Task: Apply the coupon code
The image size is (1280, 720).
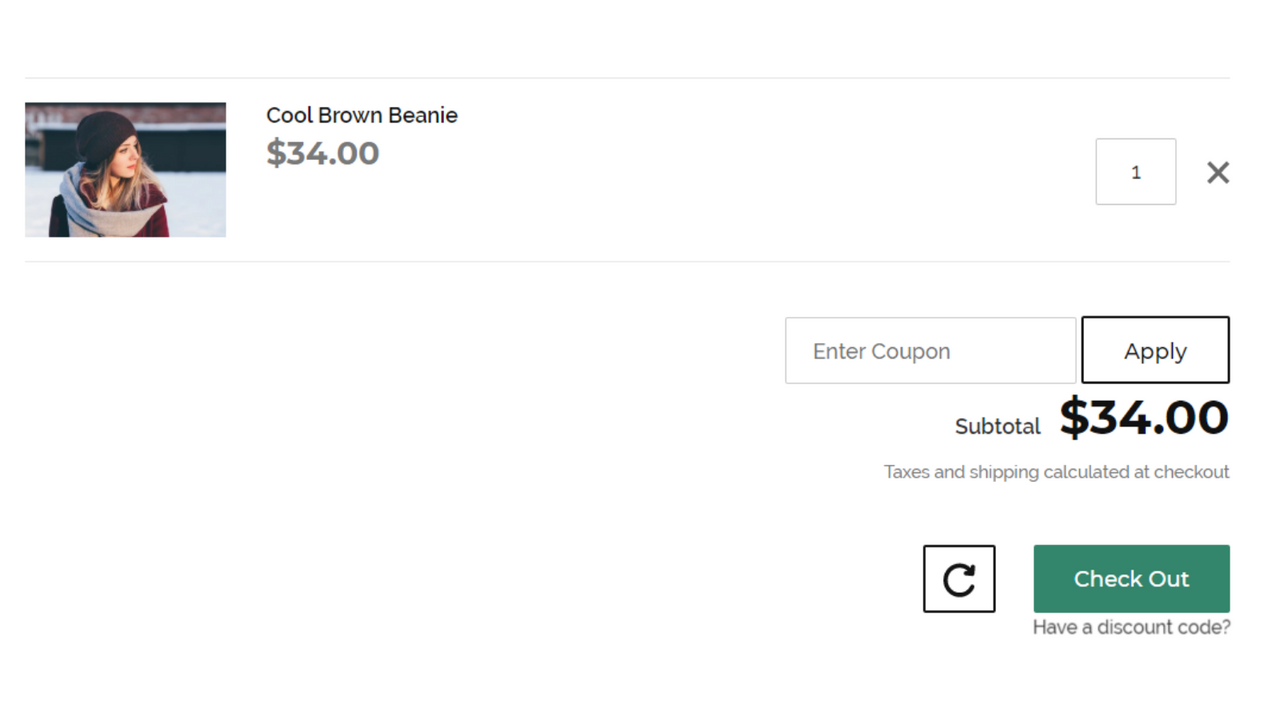Action: (1155, 350)
